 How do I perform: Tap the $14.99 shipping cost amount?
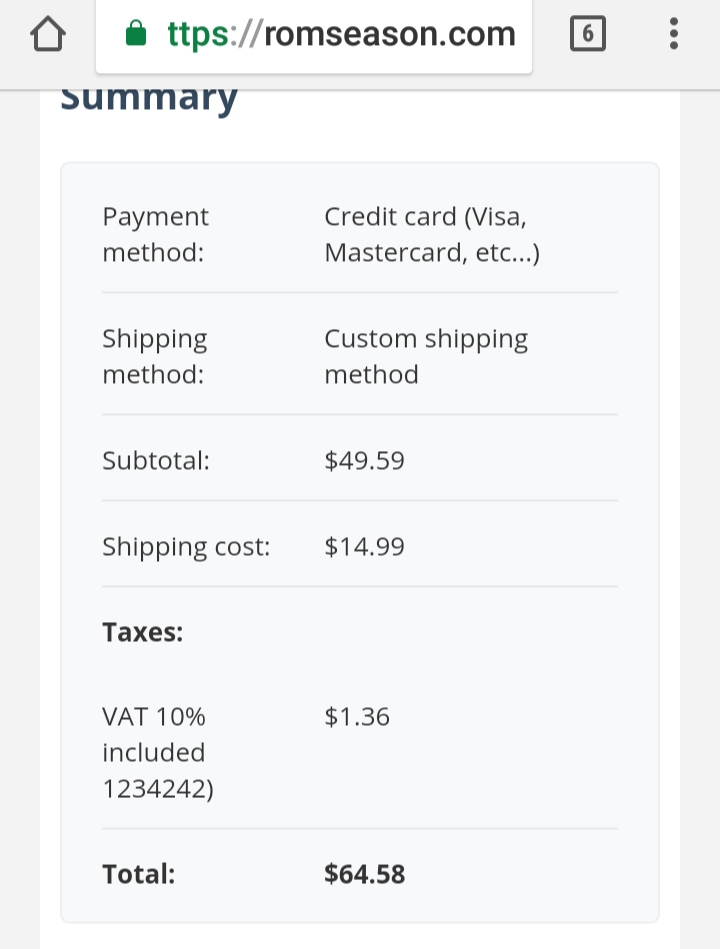pyautogui.click(x=364, y=547)
